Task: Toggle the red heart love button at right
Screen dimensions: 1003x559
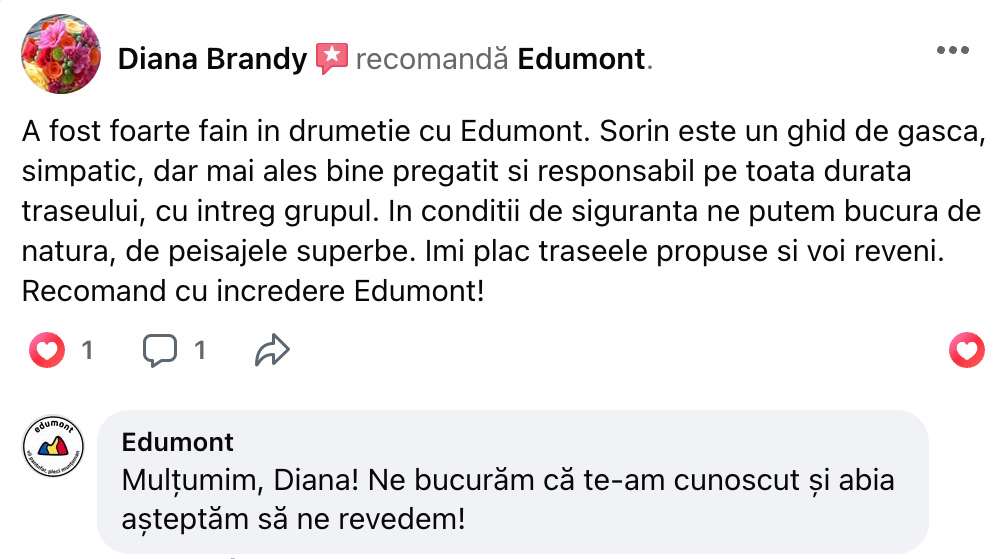Action: click(966, 349)
